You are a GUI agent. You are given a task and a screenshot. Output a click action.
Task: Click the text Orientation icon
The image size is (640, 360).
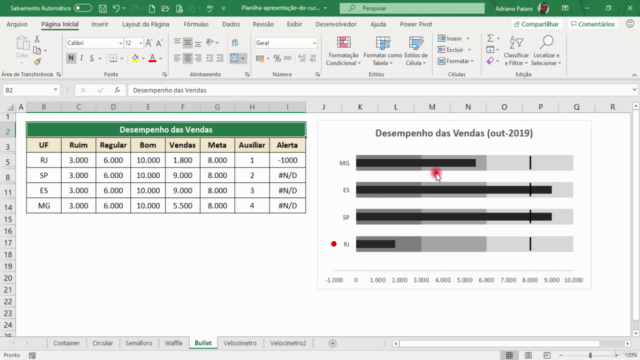point(210,42)
